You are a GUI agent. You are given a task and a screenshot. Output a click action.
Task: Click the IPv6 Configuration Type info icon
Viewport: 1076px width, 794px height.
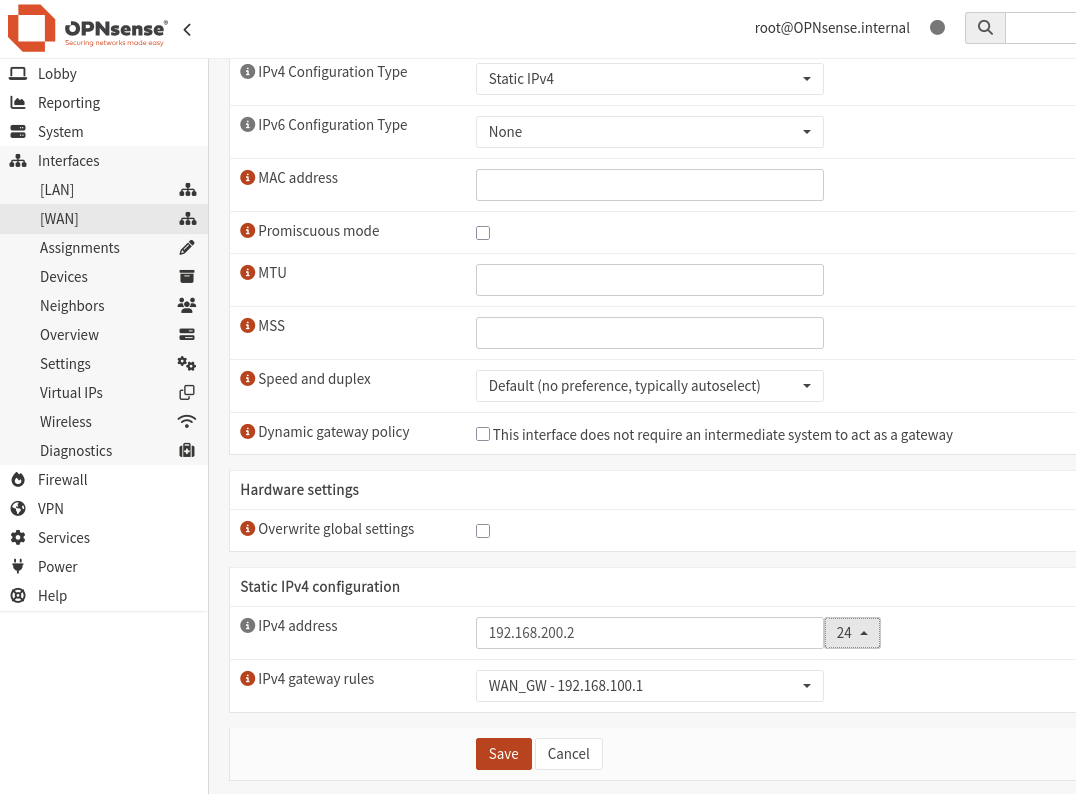(x=248, y=125)
